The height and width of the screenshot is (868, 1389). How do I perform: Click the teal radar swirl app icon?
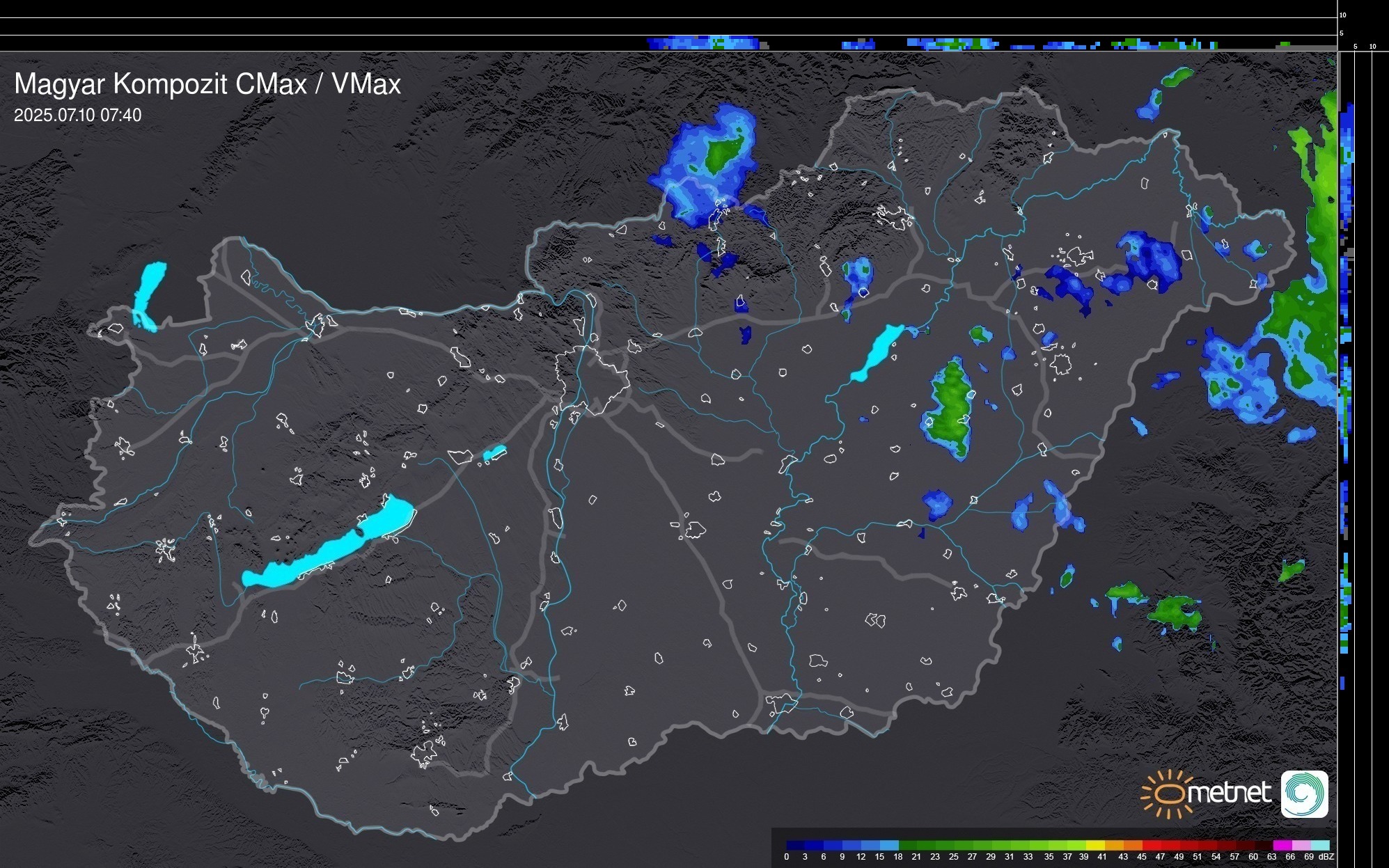pos(1304,794)
